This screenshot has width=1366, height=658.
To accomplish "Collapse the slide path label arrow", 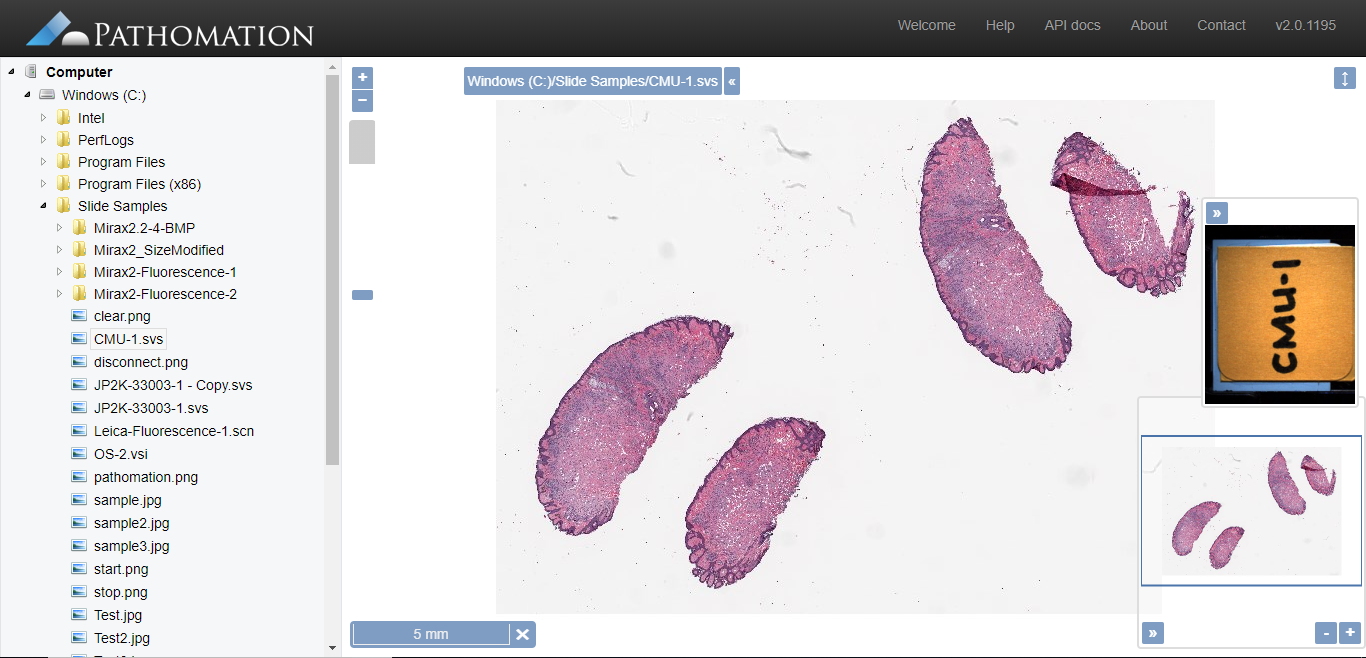I will tap(732, 81).
